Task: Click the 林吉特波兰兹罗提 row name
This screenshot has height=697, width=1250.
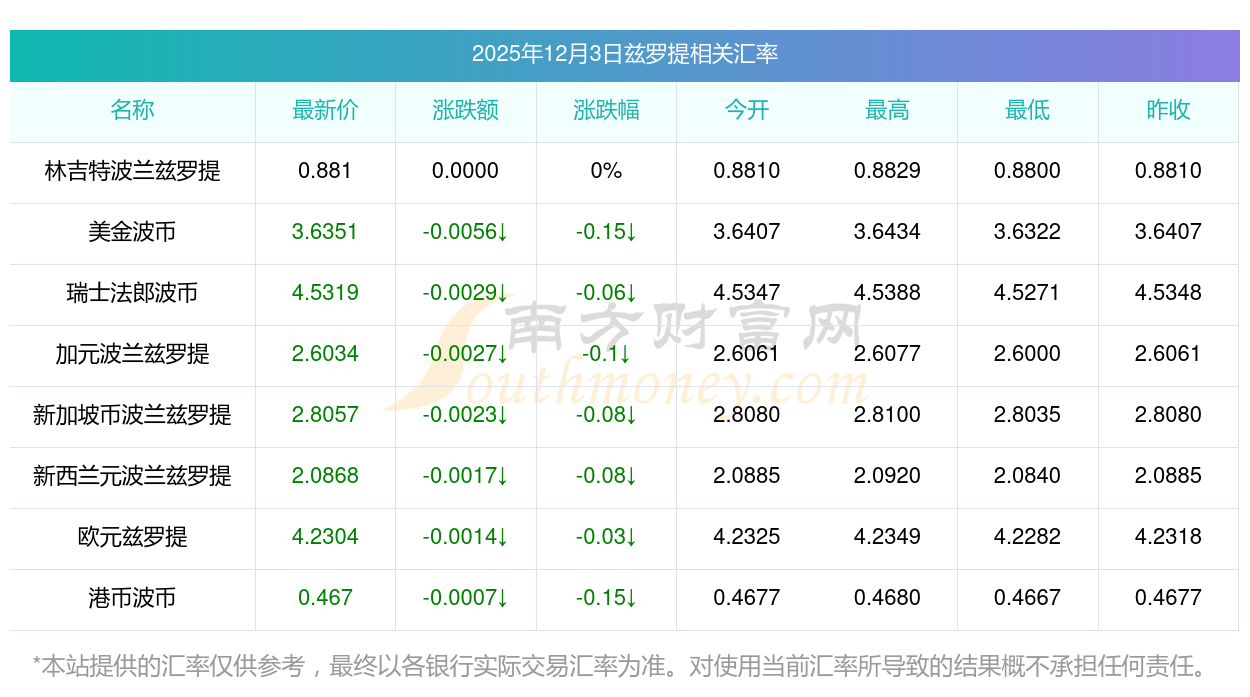Action: (x=132, y=171)
